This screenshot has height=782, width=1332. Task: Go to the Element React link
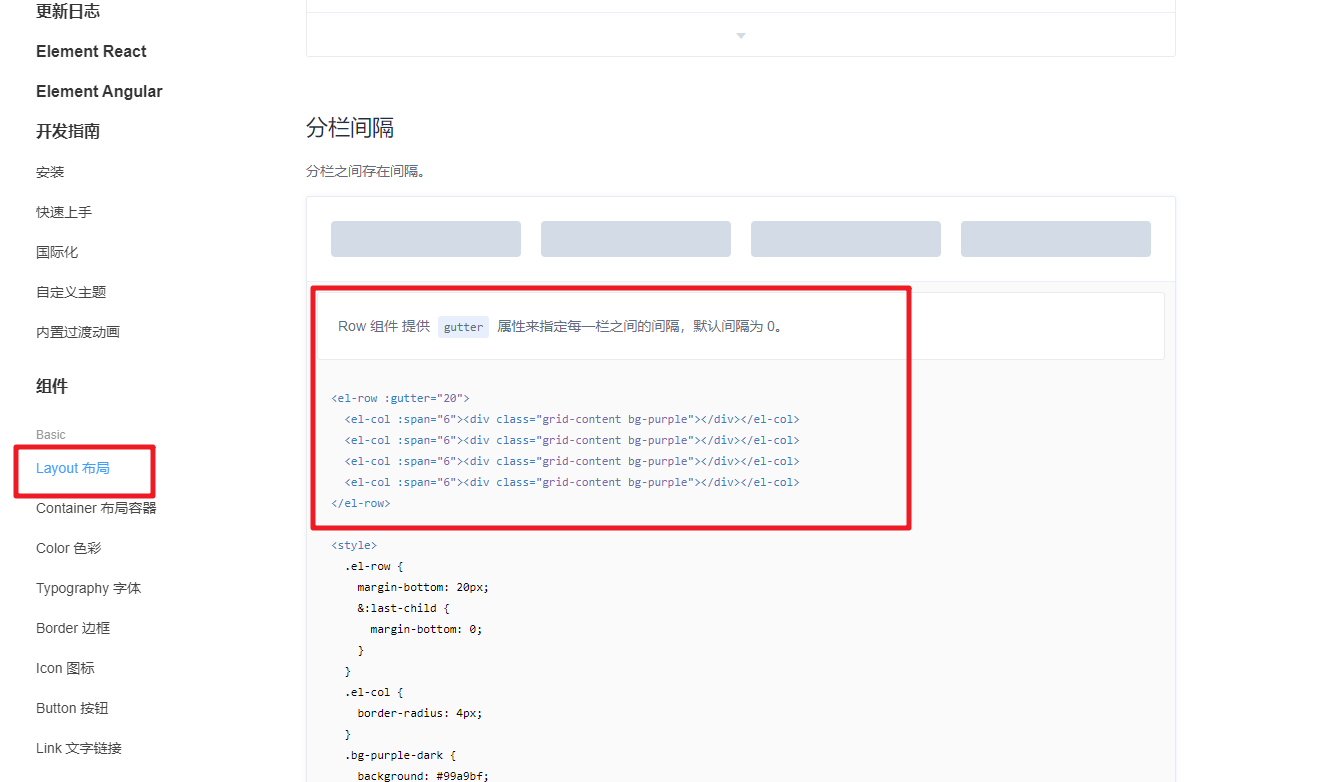click(x=91, y=52)
